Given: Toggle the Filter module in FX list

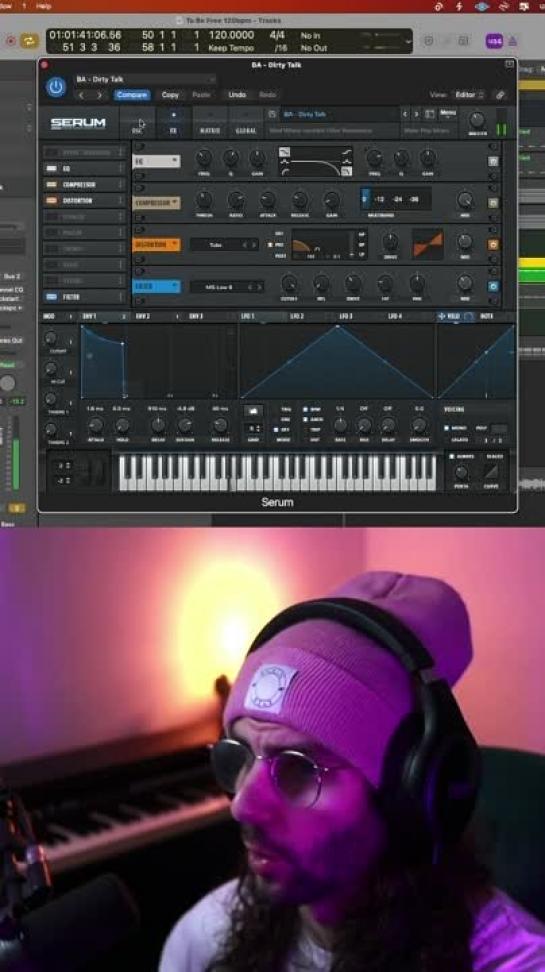Looking at the screenshot, I should point(51,297).
